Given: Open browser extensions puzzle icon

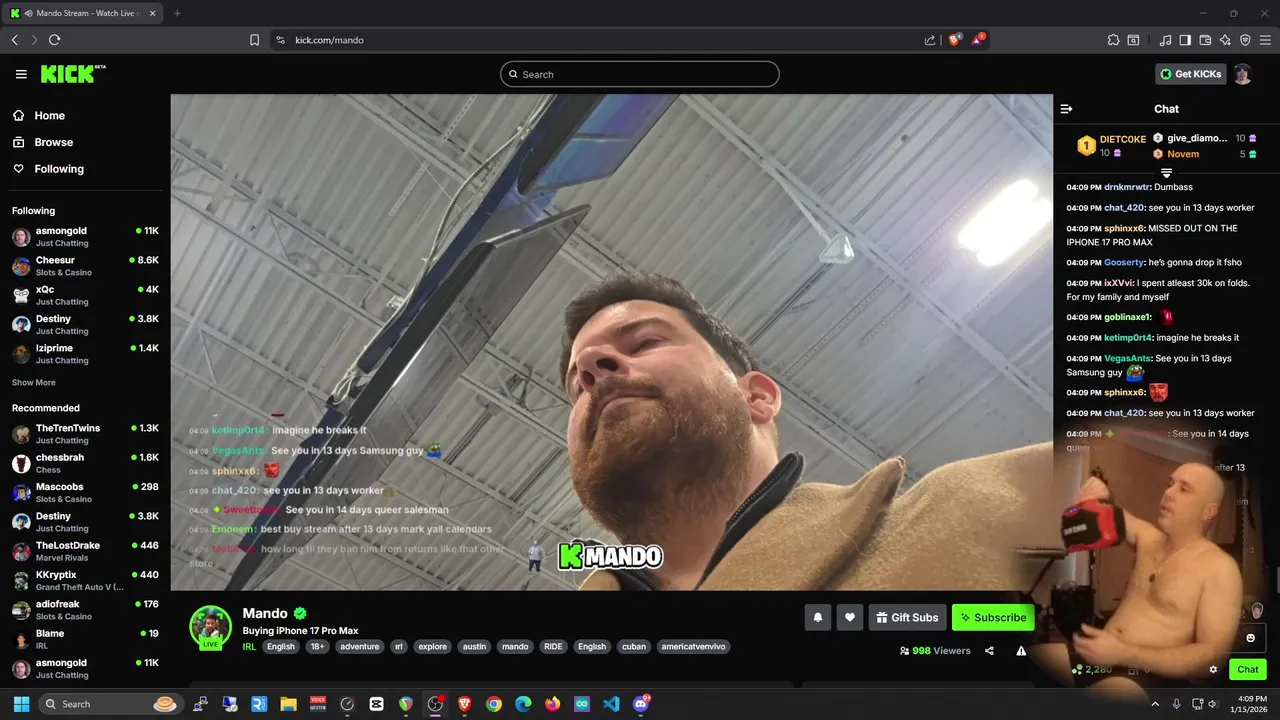Looking at the screenshot, I should [1113, 40].
